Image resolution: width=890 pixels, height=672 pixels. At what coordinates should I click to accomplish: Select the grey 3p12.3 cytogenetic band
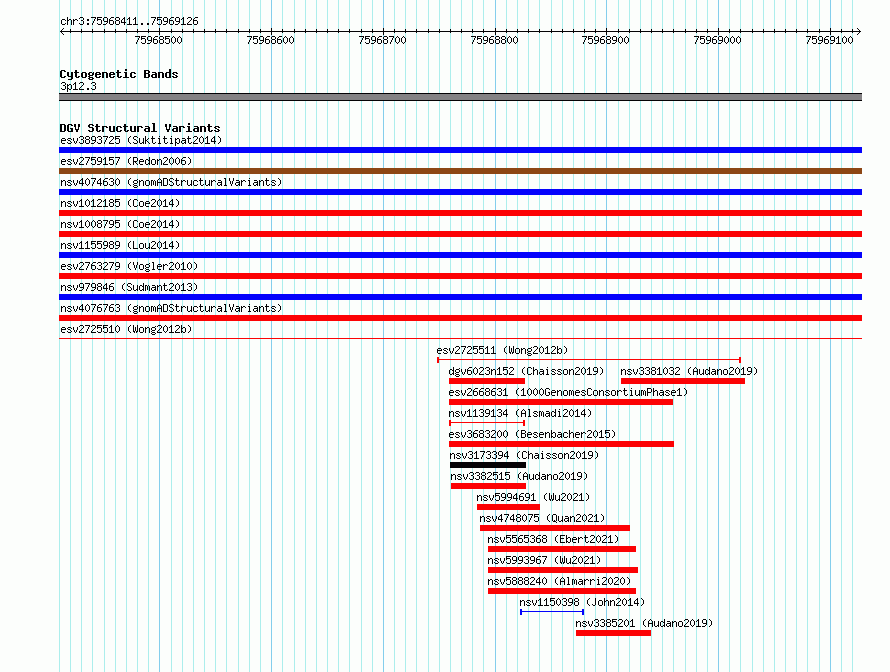tap(460, 97)
